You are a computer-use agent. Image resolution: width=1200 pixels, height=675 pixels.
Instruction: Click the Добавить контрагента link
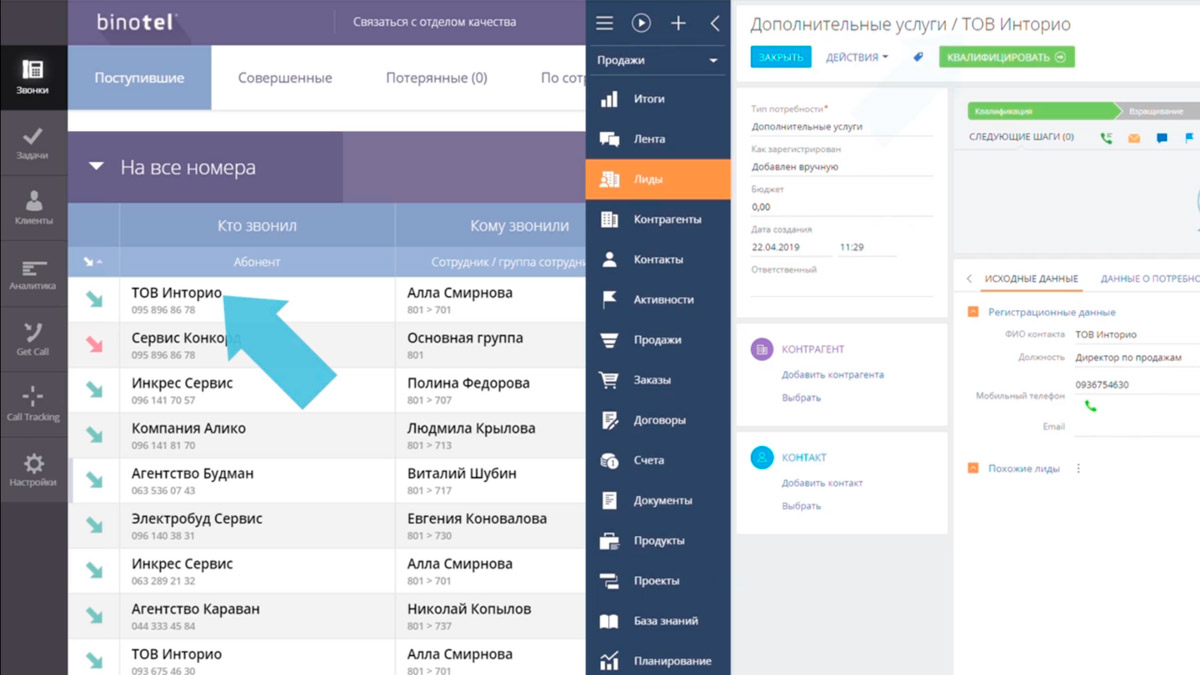click(x=832, y=375)
